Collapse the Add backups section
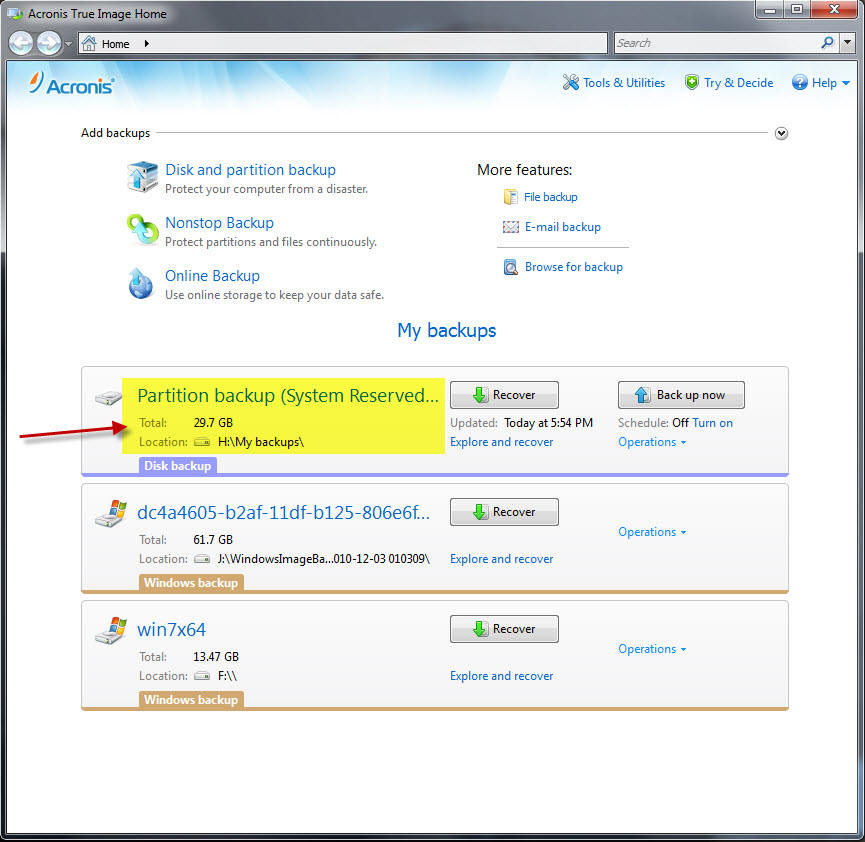 click(x=781, y=133)
